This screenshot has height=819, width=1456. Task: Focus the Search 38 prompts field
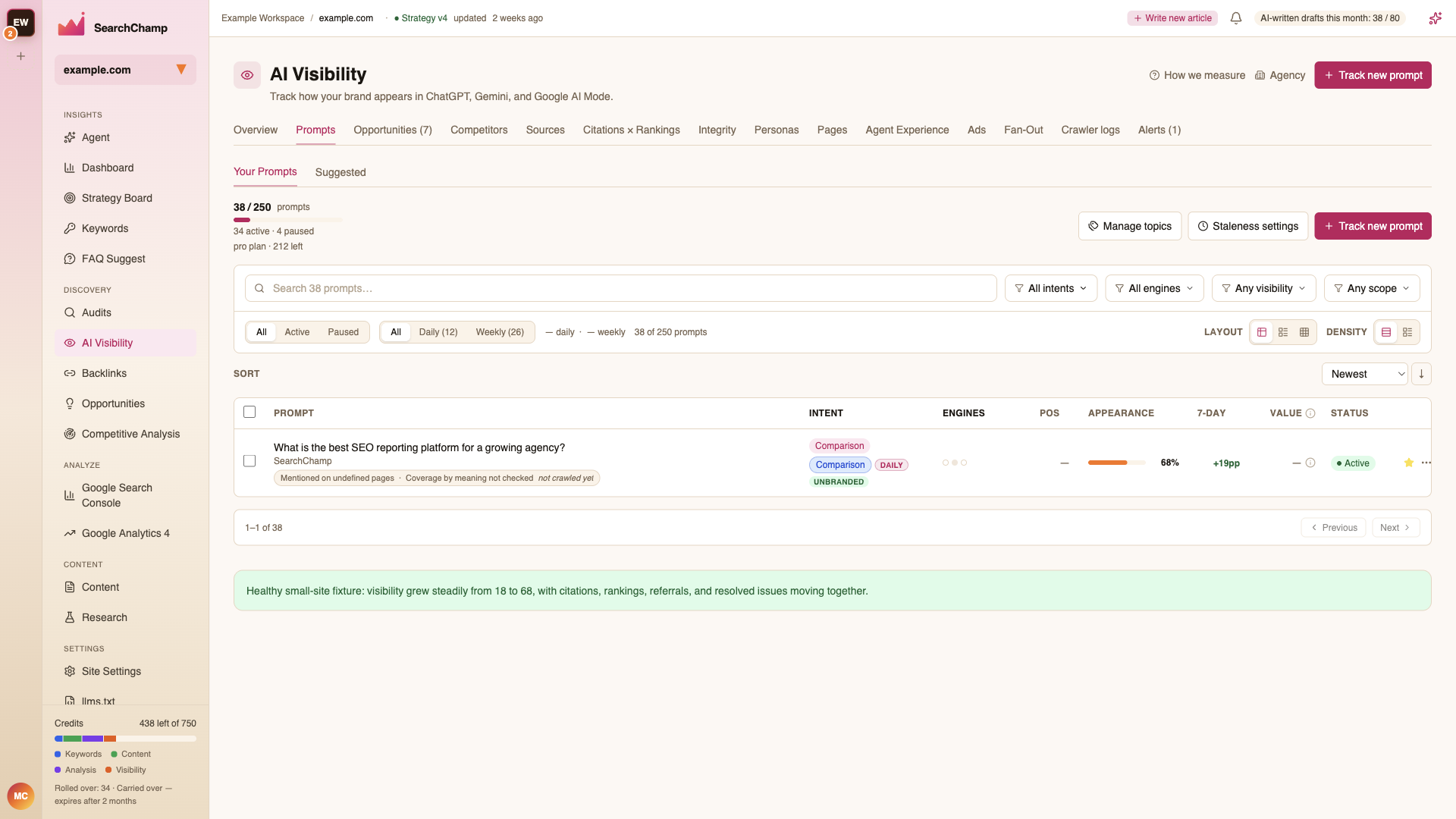620,288
